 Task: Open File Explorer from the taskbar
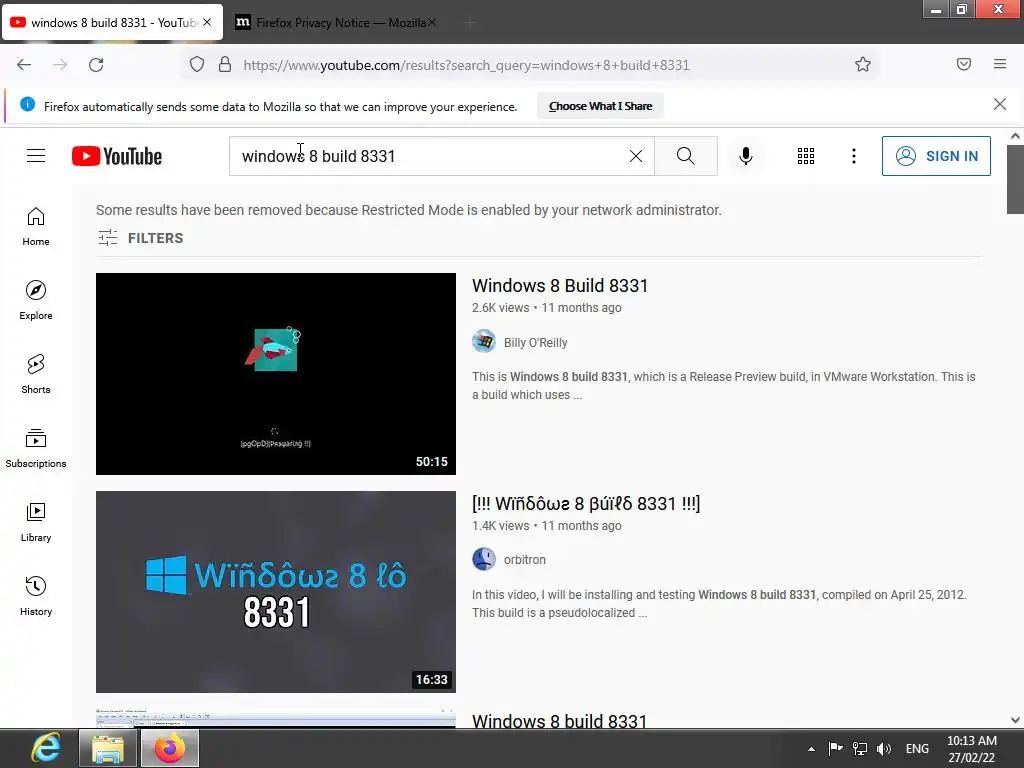pyautogui.click(x=108, y=748)
